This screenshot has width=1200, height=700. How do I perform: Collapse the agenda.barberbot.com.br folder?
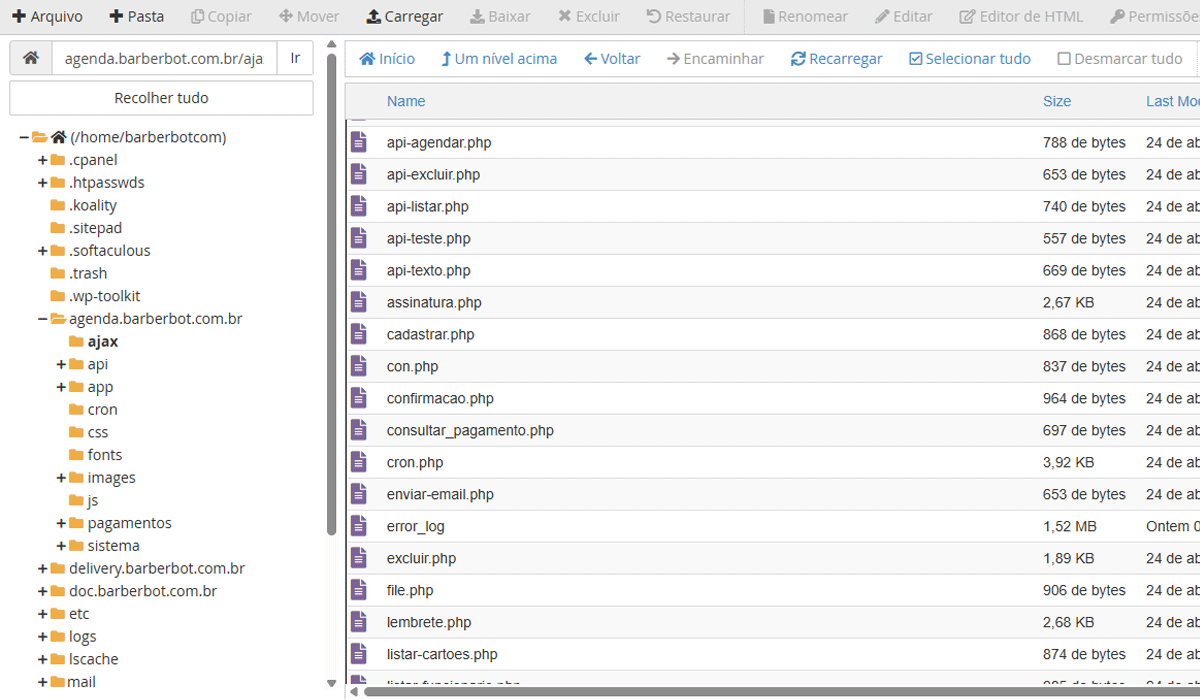[x=43, y=319]
